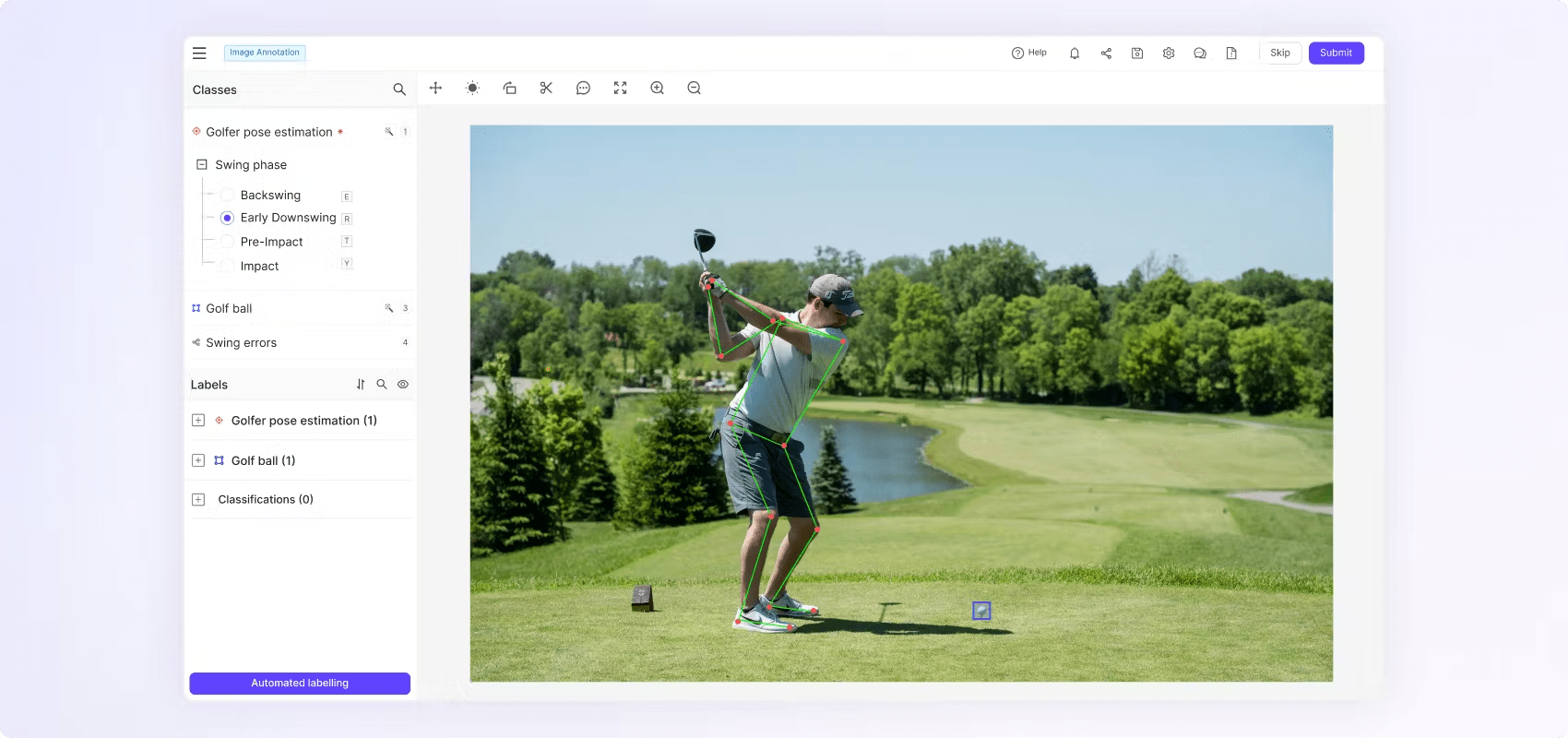Click magic wand for Golf ball class

(389, 308)
